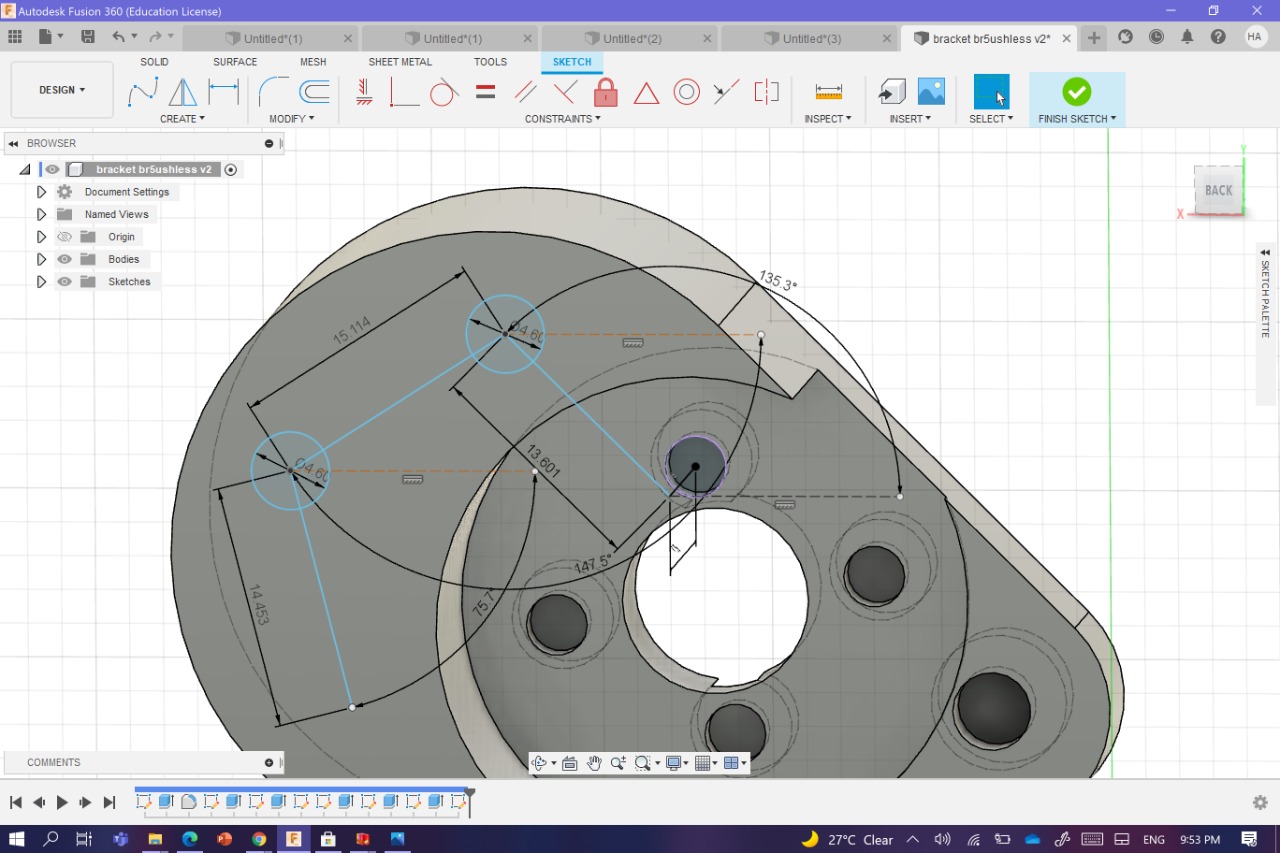Open the Measure inspect tool
Image resolution: width=1280 pixels, height=853 pixels.
(828, 92)
